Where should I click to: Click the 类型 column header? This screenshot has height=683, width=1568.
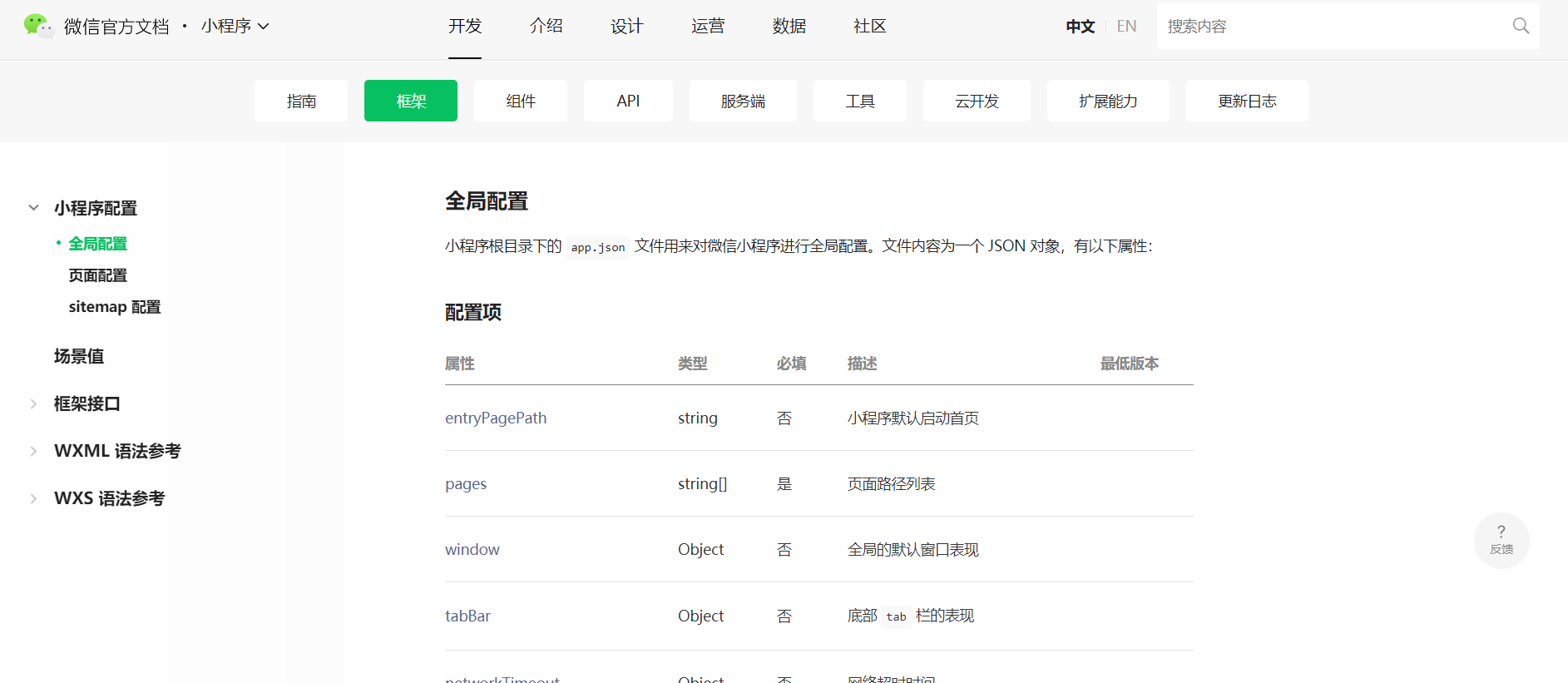[693, 364]
